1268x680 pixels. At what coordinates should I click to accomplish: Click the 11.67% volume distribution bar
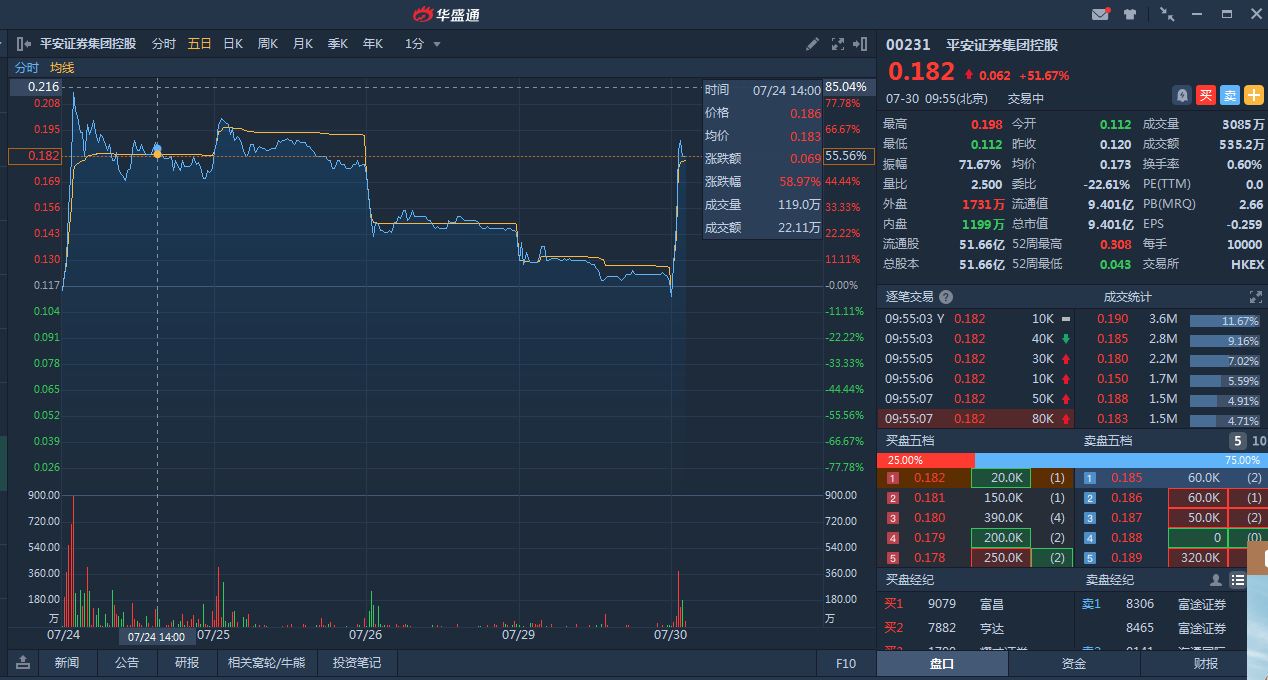click(1225, 321)
